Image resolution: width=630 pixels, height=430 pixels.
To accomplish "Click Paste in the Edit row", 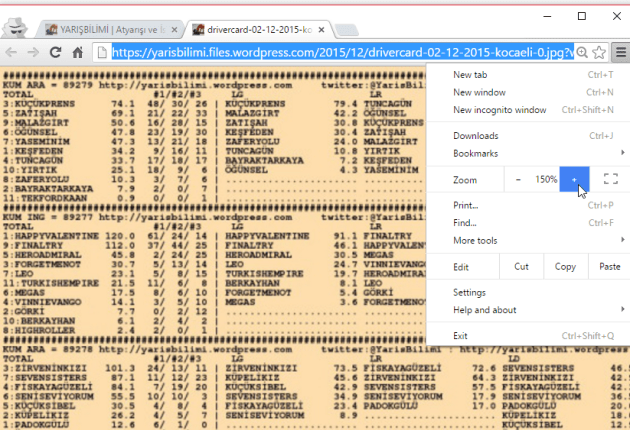I will pyautogui.click(x=610, y=267).
